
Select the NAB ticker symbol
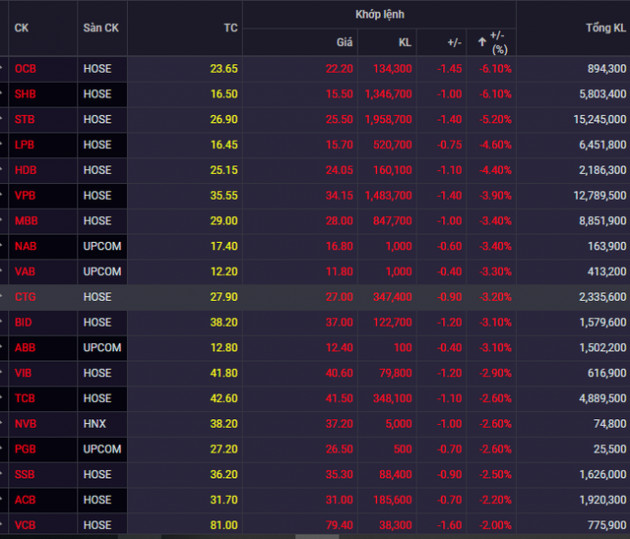pyautogui.click(x=26, y=246)
